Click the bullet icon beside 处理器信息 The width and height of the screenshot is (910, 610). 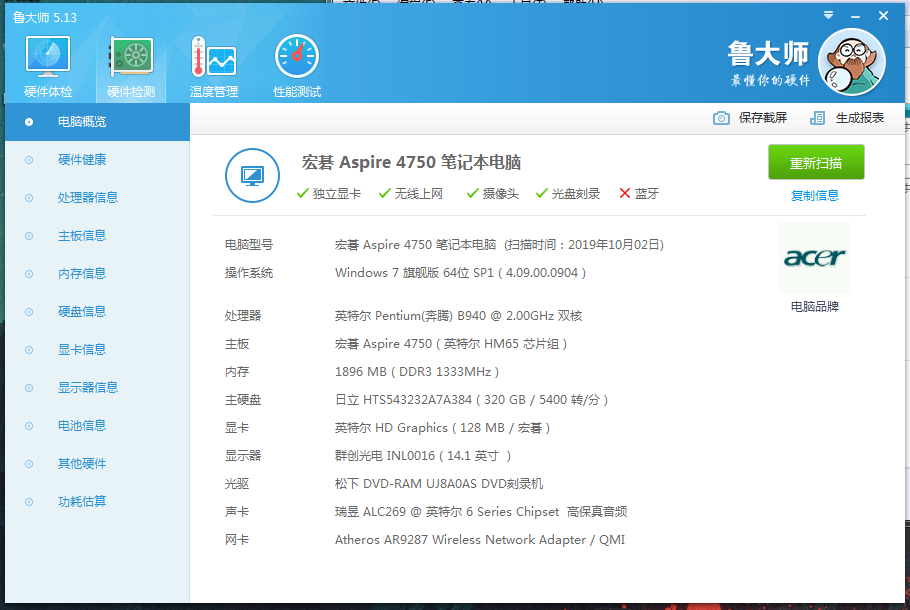point(29,198)
